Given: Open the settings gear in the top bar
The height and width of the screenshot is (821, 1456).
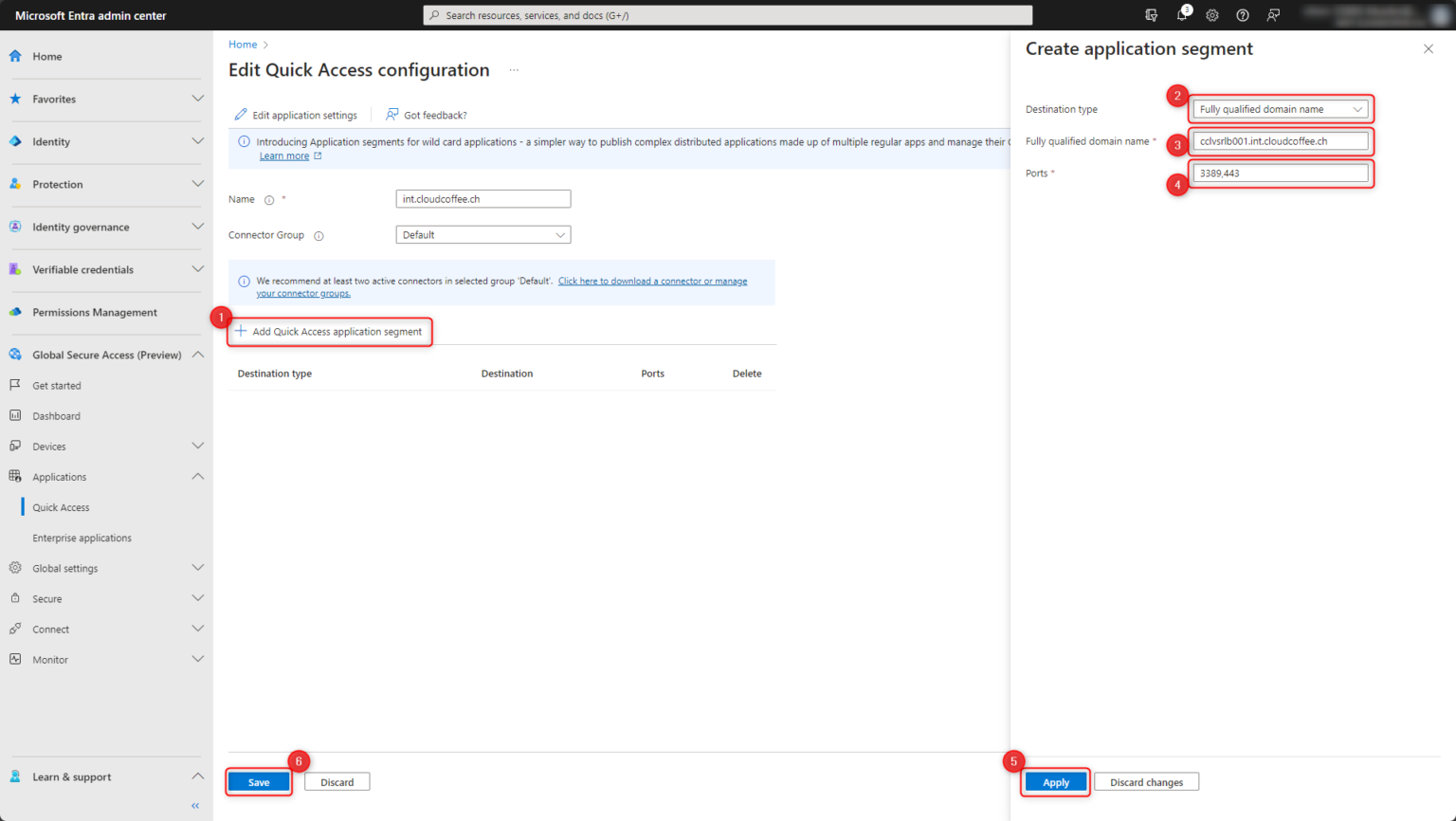Looking at the screenshot, I should 1211,14.
